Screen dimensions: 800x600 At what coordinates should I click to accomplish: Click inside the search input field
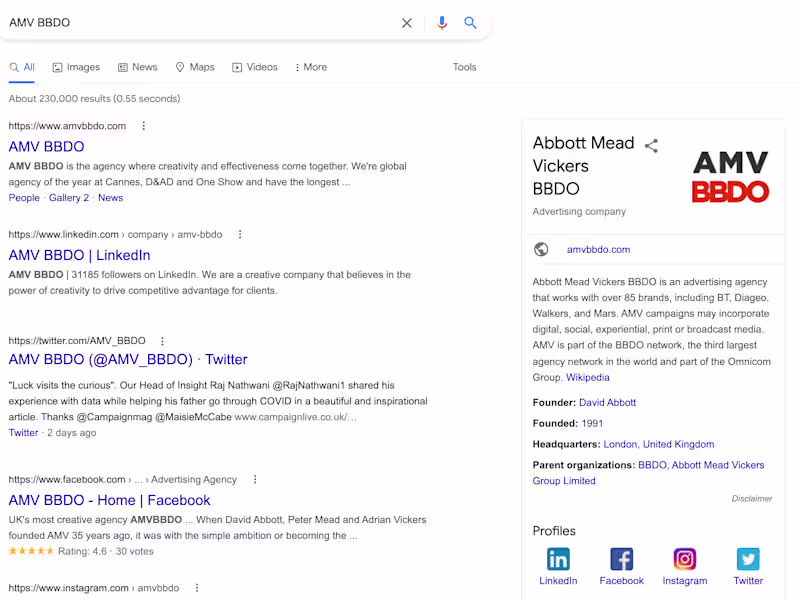click(200, 23)
